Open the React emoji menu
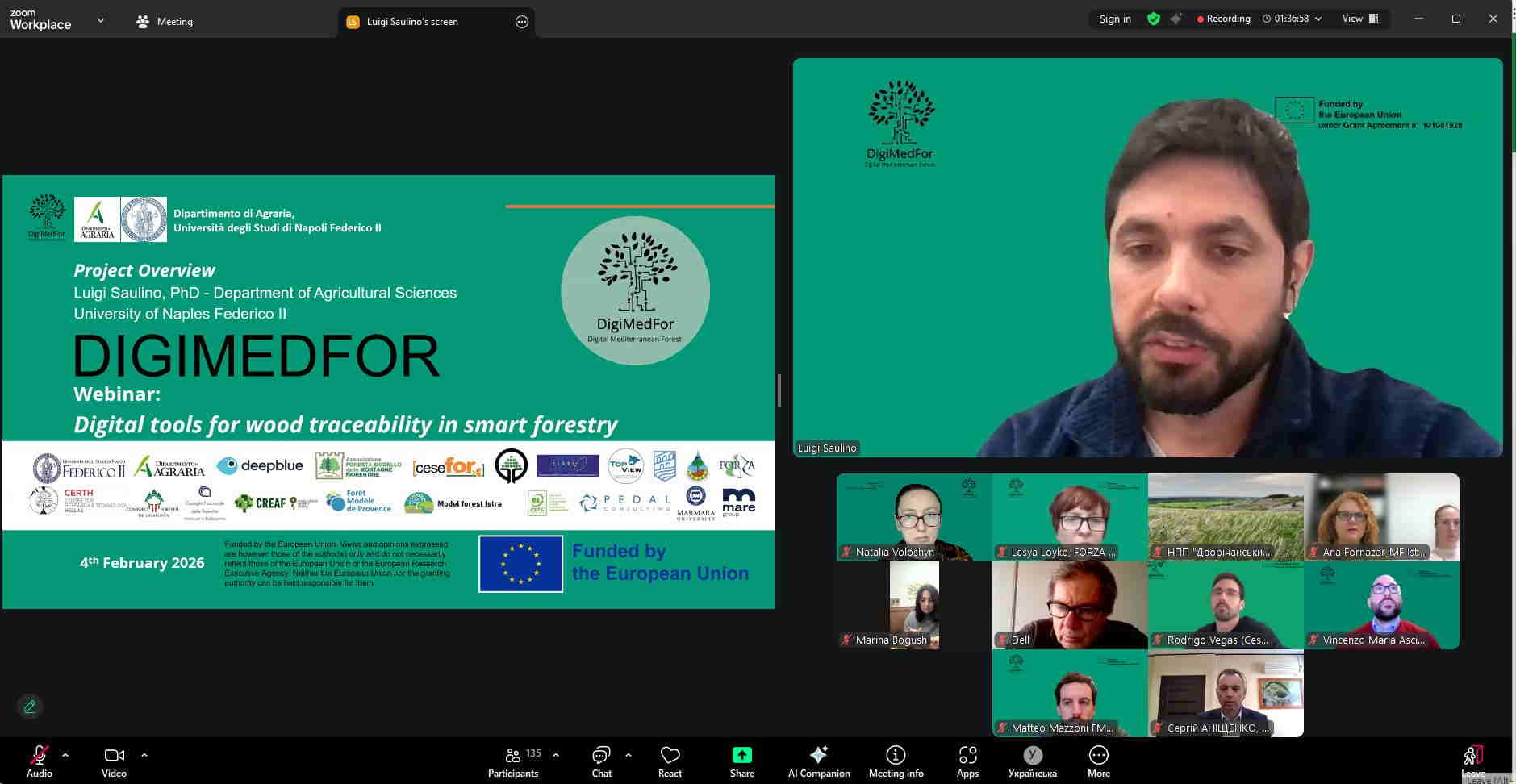The height and width of the screenshot is (784, 1516). (x=670, y=761)
